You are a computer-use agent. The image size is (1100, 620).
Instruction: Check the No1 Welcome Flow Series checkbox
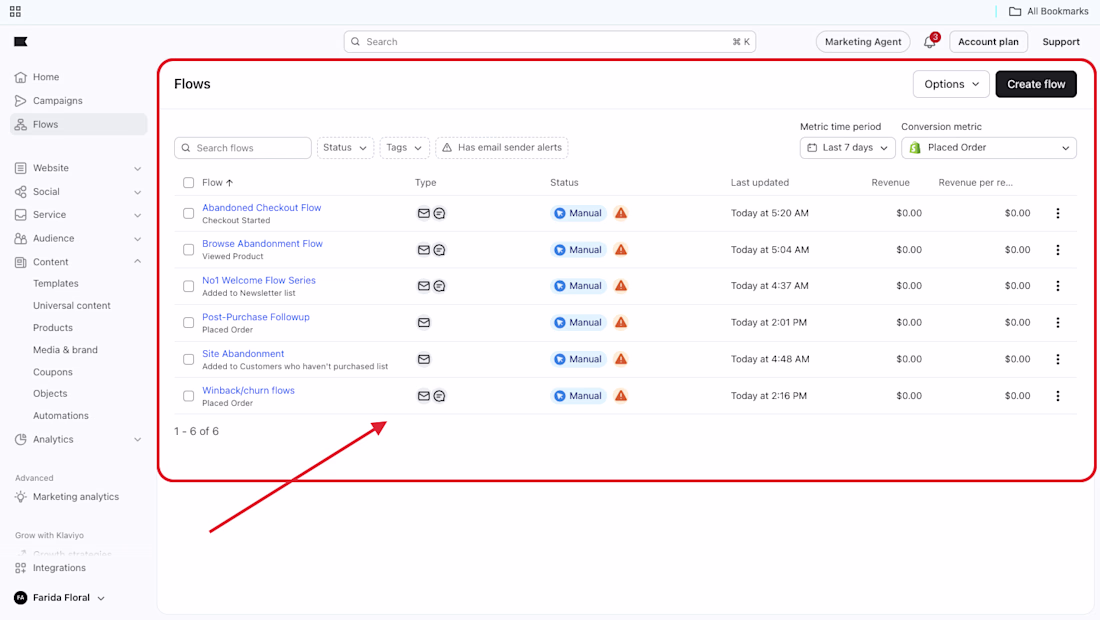pos(189,286)
